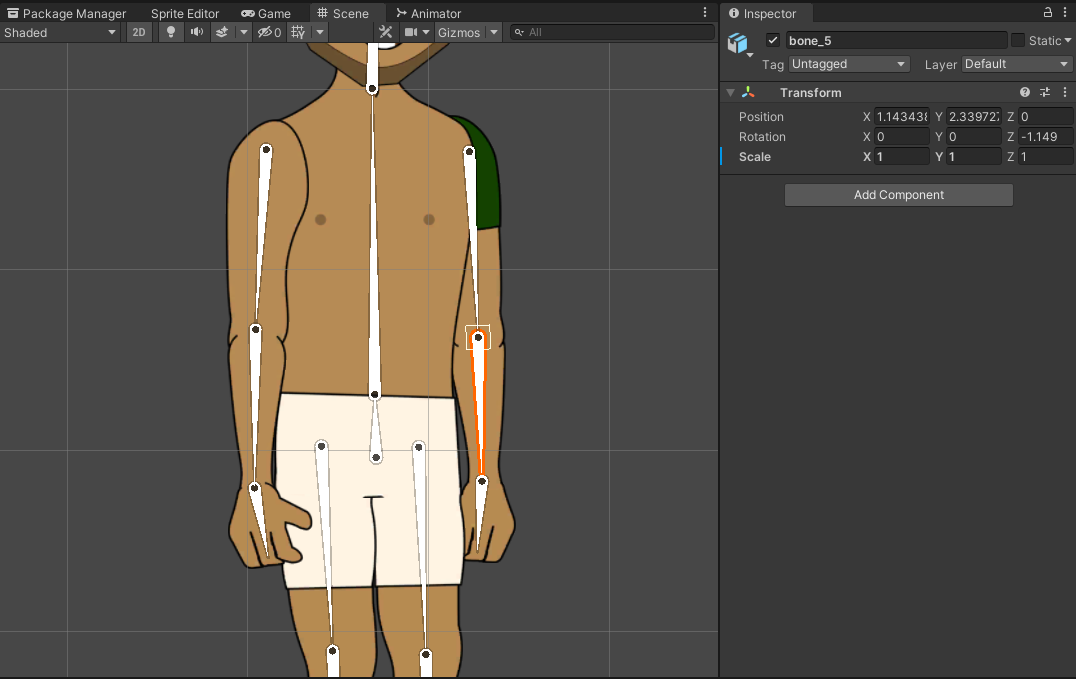Click the scene effects visibility icon
The height and width of the screenshot is (679, 1076).
click(222, 32)
